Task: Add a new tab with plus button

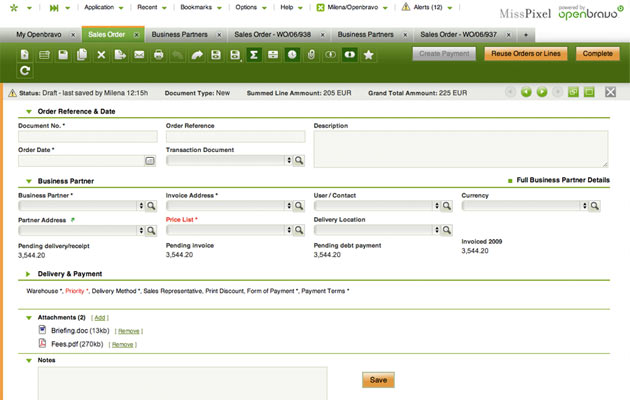Action: 526,35
